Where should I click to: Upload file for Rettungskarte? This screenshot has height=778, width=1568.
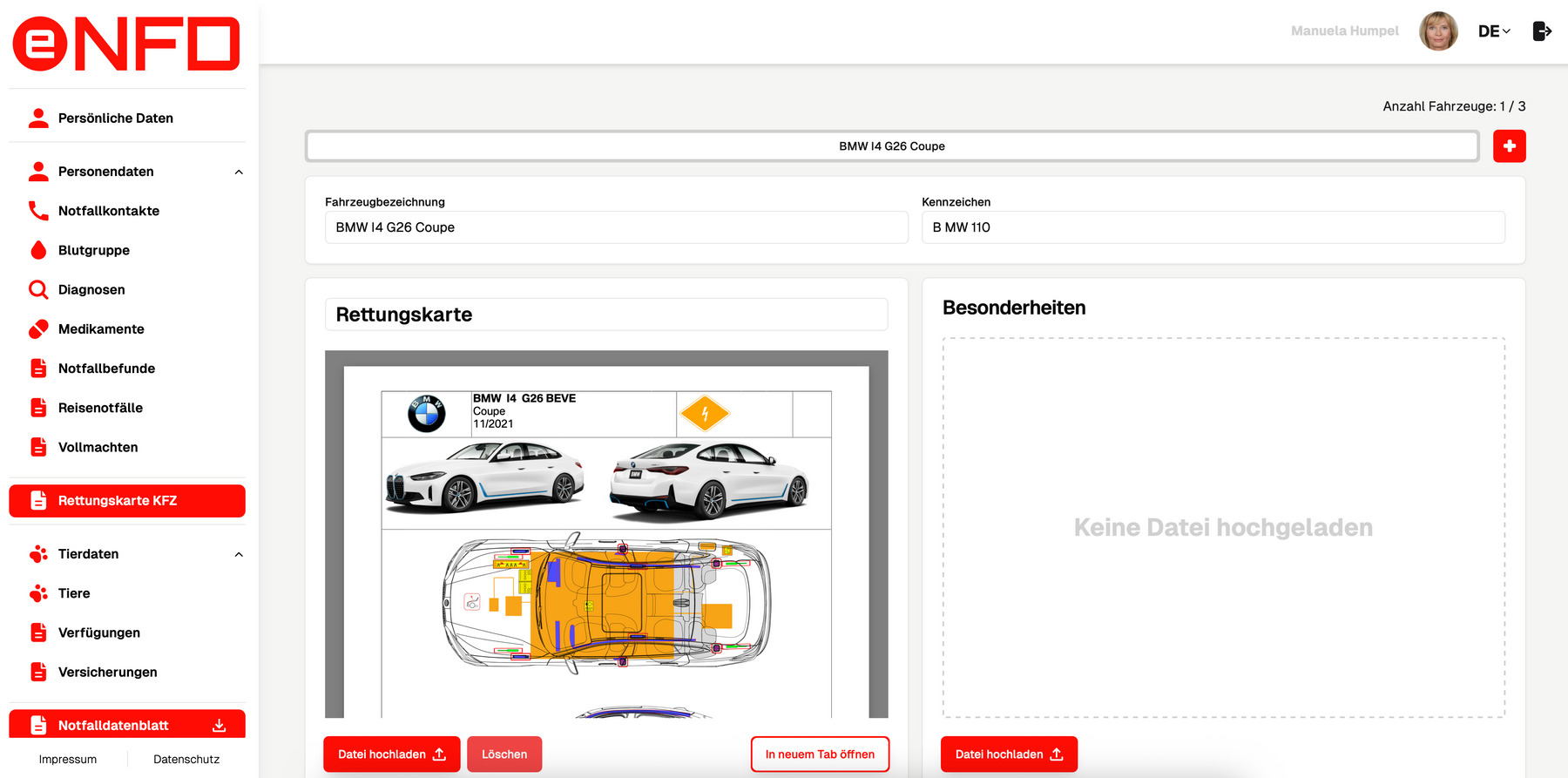click(392, 754)
